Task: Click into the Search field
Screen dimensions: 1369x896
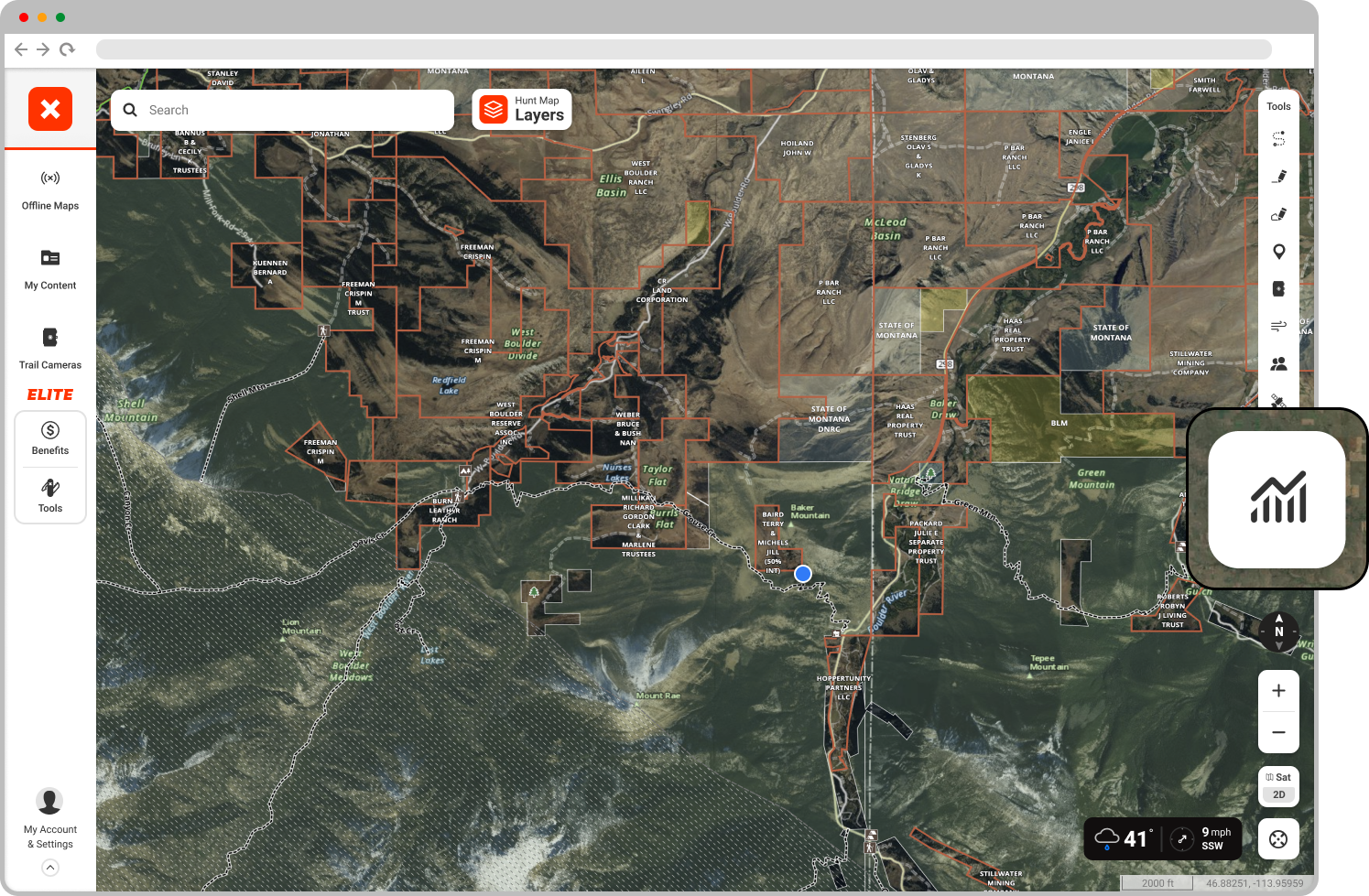Action: click(x=282, y=110)
